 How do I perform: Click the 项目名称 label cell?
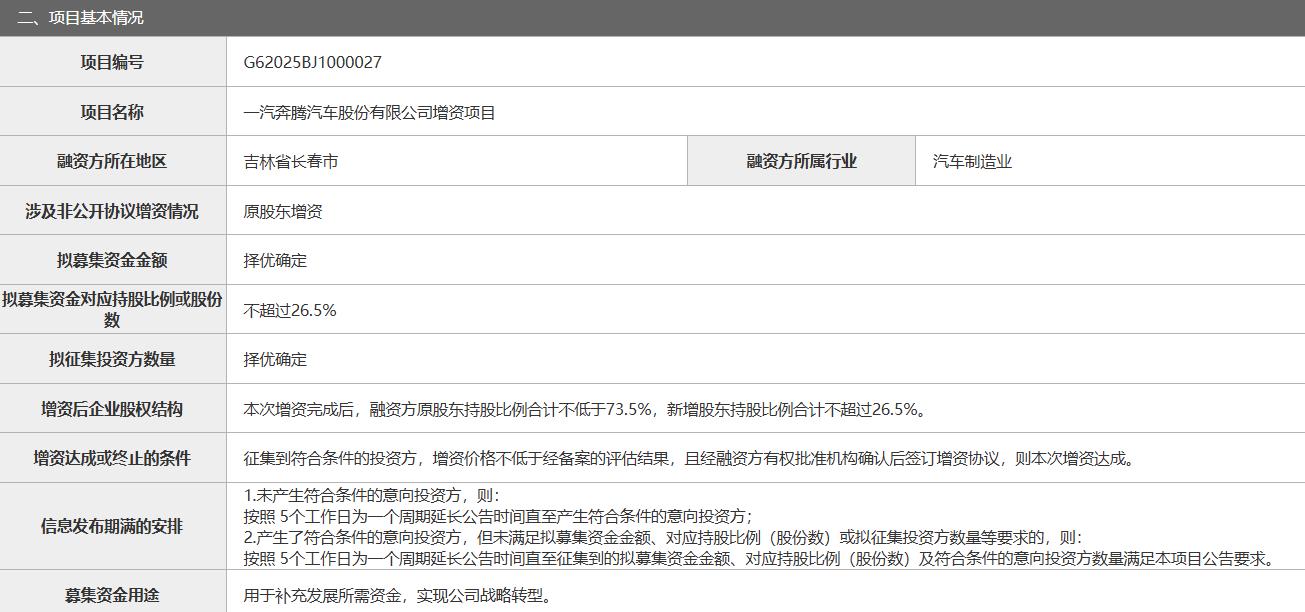tap(112, 112)
